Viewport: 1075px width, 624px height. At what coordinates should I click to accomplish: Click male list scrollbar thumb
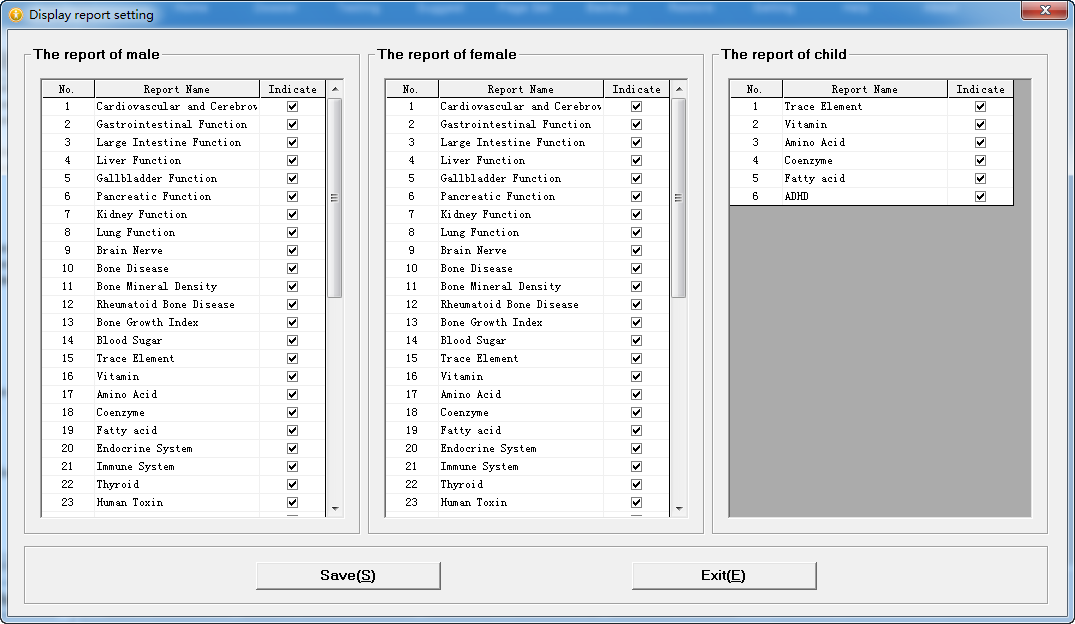pyautogui.click(x=335, y=197)
